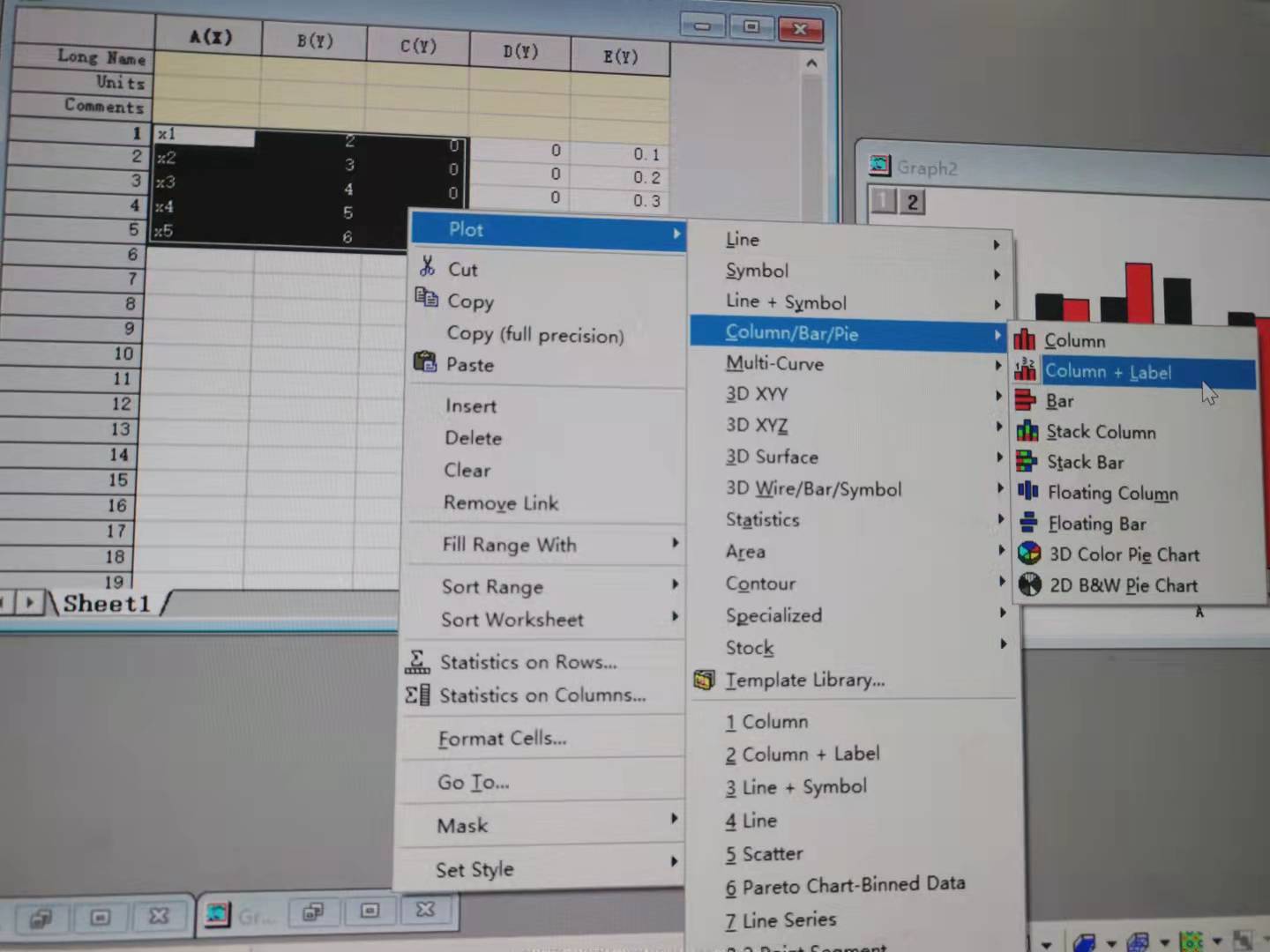Choose the 3D Color Pie Chart icon
This screenshot has height=952, width=1270.
click(x=1029, y=554)
